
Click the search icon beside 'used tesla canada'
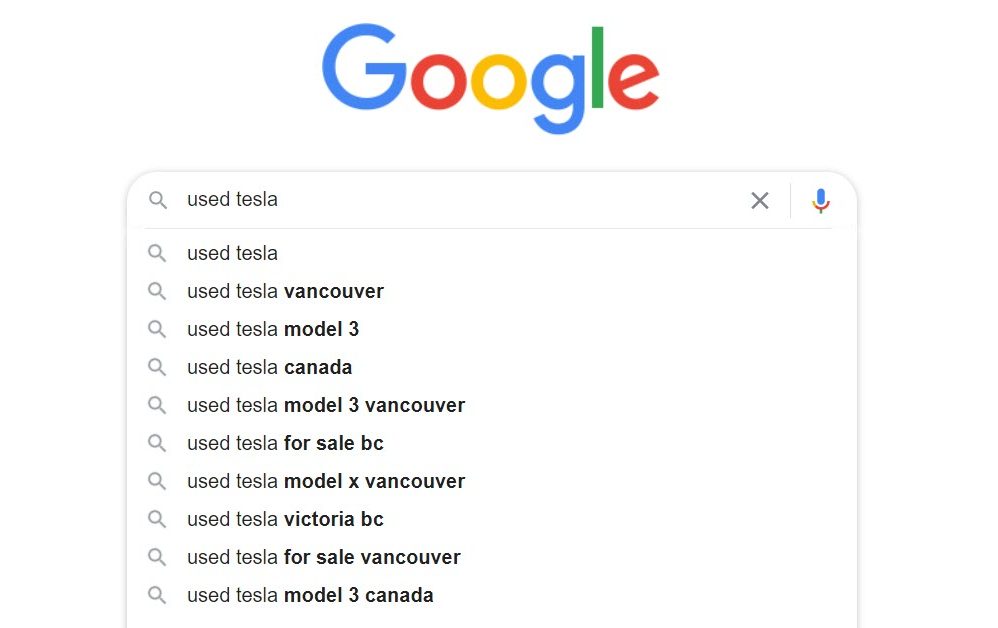pos(157,367)
